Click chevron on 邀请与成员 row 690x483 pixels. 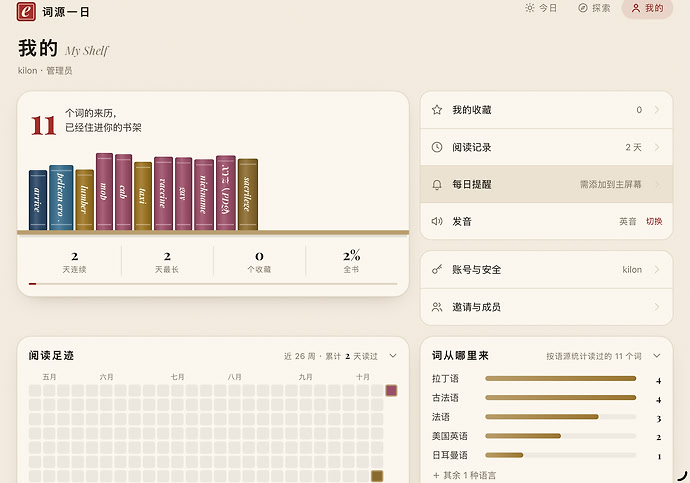(x=657, y=307)
